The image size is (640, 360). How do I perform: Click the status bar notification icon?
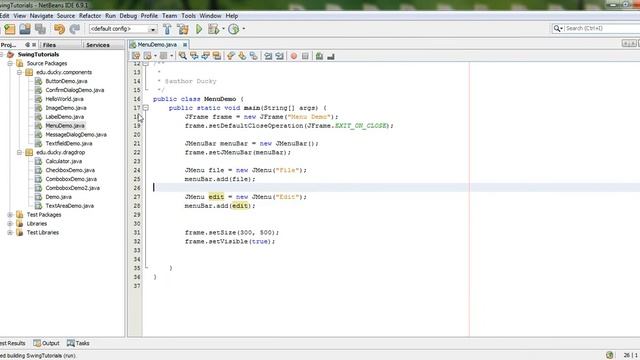click(609, 355)
